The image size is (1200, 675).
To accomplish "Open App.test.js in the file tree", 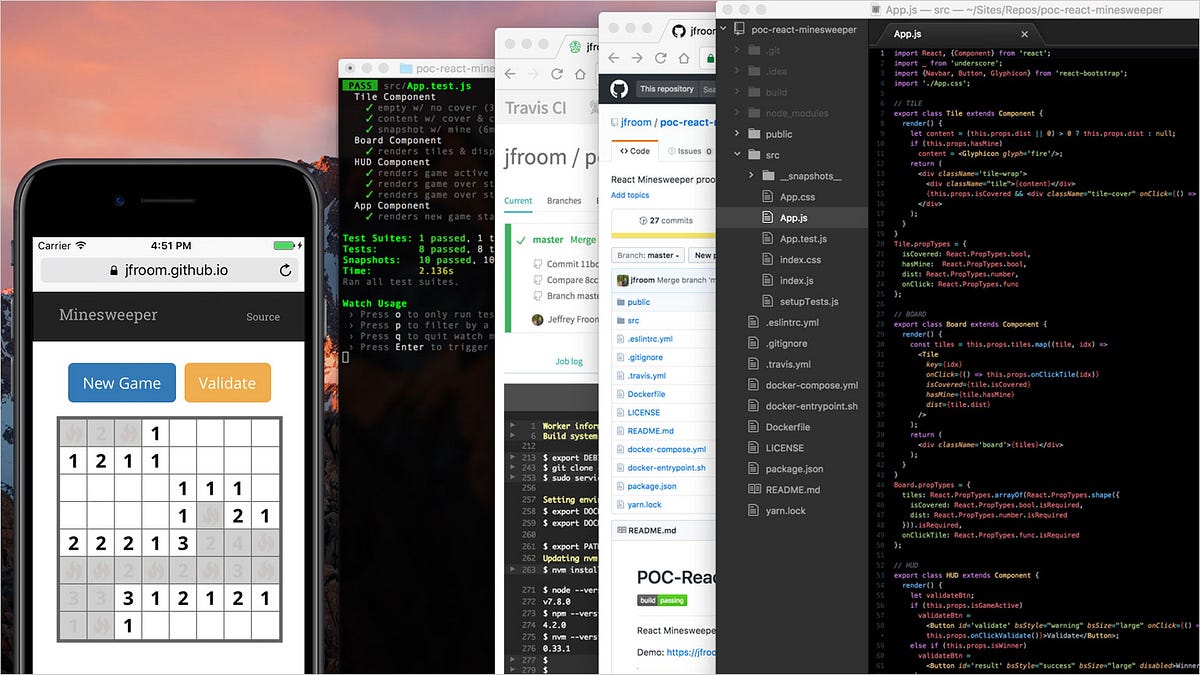I will [x=803, y=238].
